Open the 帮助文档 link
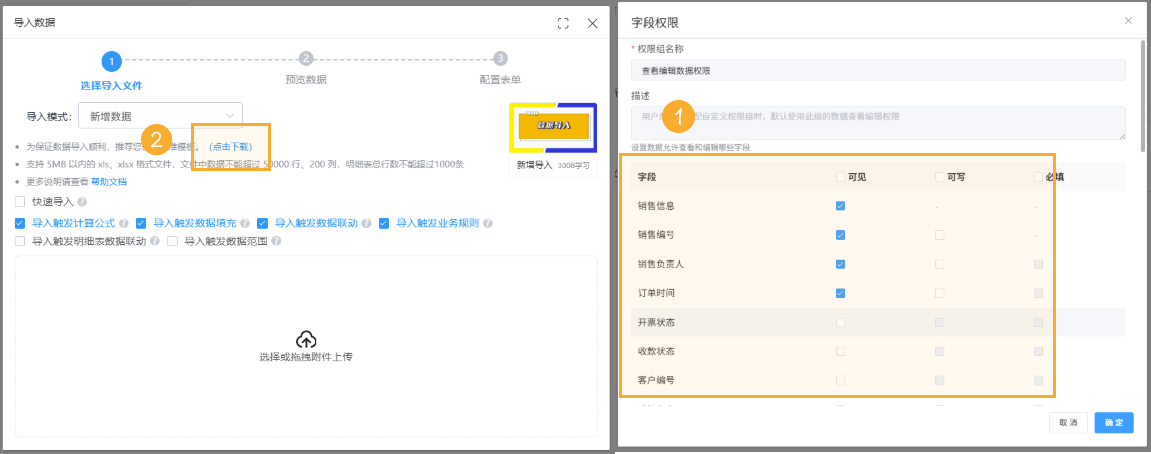The height and width of the screenshot is (454, 1151). coord(109,181)
